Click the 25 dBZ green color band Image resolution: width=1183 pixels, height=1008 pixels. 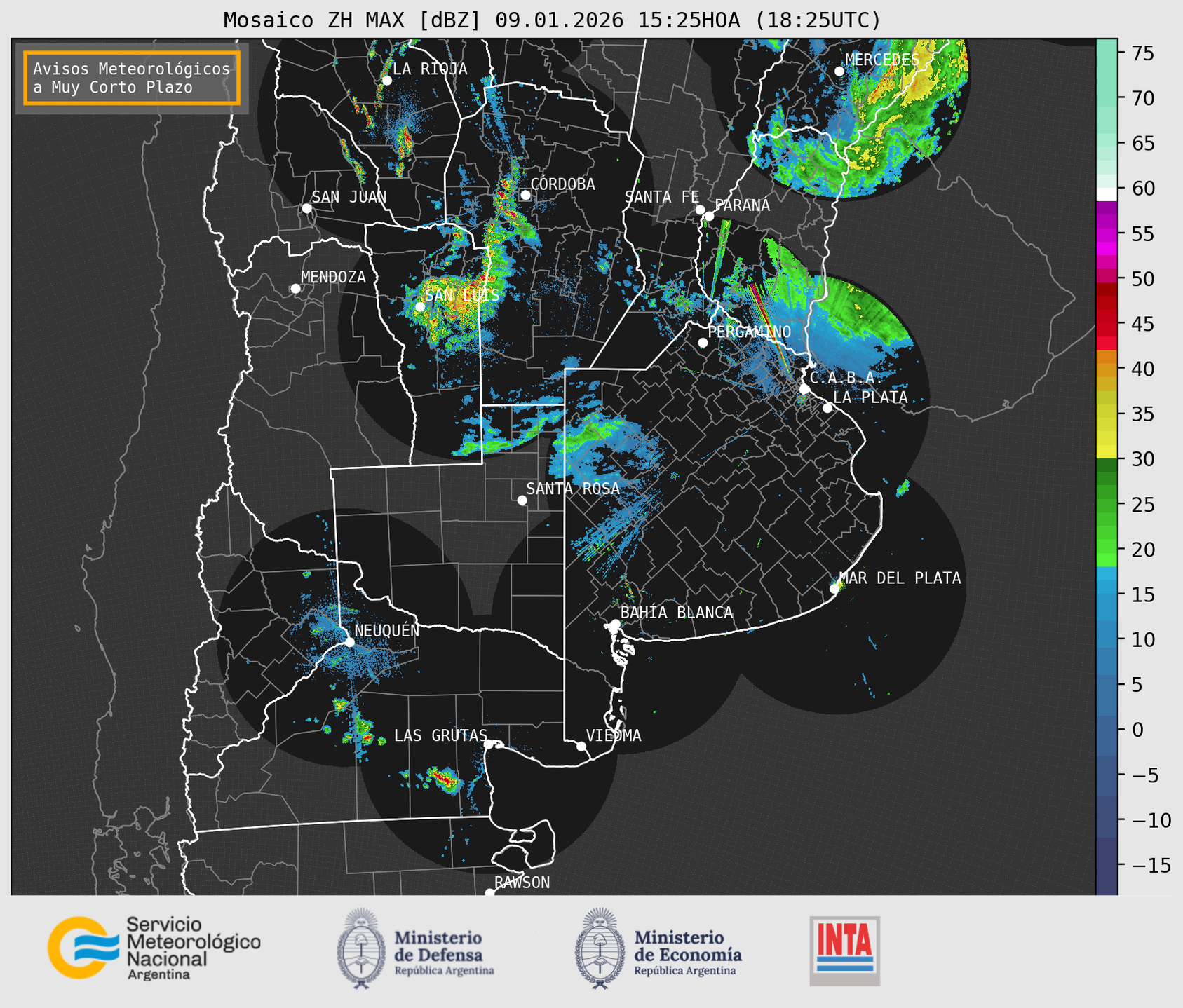click(x=1107, y=505)
